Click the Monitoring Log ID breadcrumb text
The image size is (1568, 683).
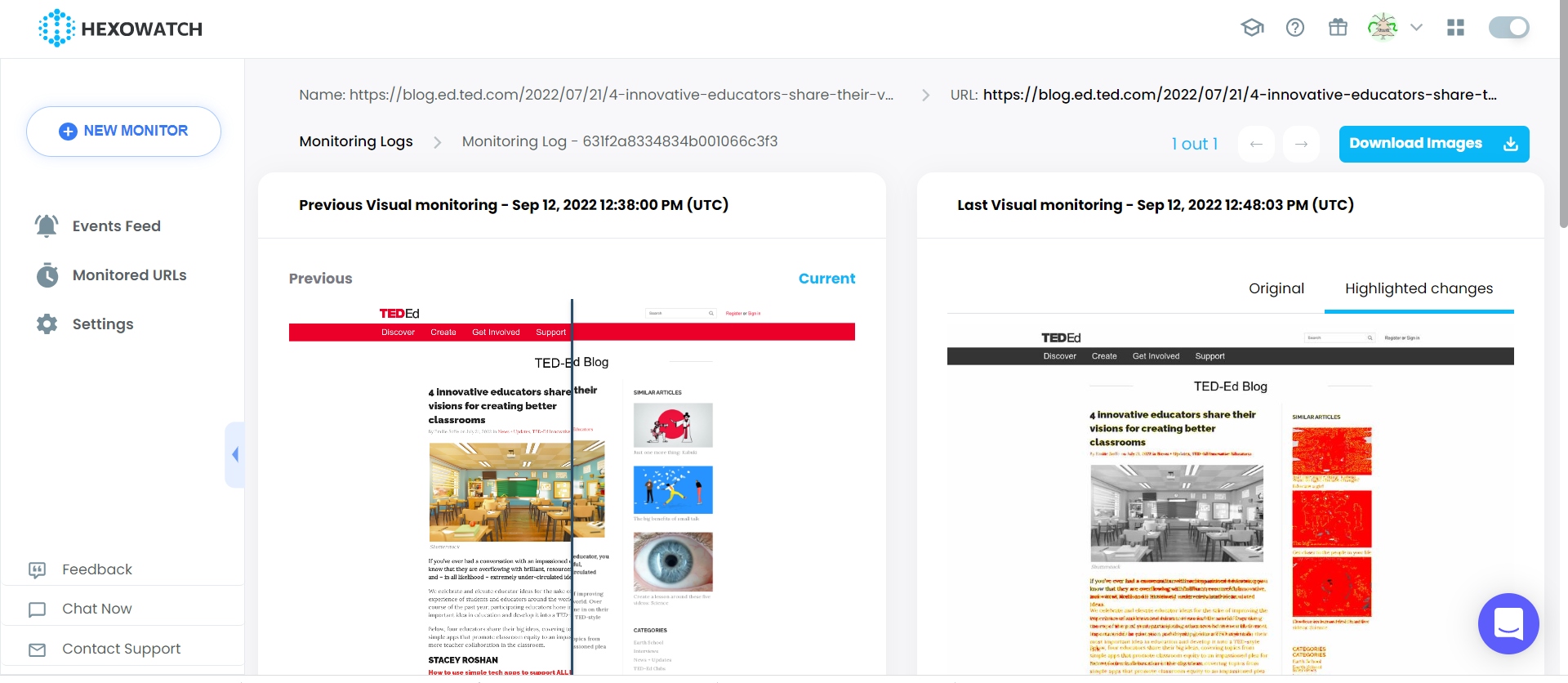pyautogui.click(x=620, y=141)
